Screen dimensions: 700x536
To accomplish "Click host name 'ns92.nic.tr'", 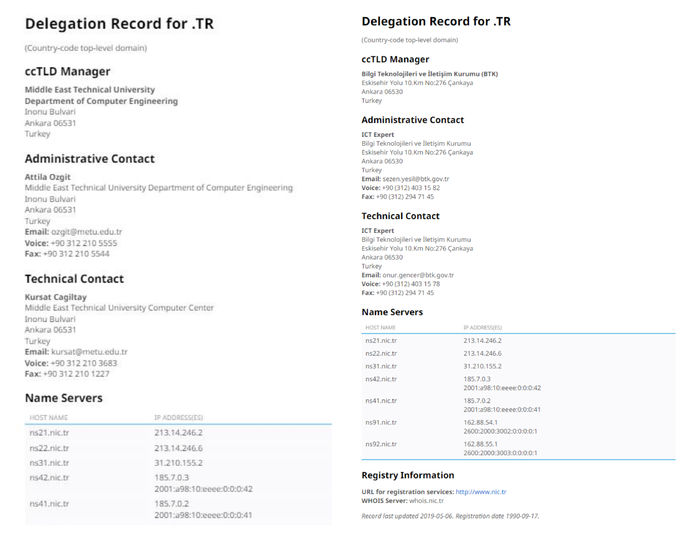I will 381,444.
